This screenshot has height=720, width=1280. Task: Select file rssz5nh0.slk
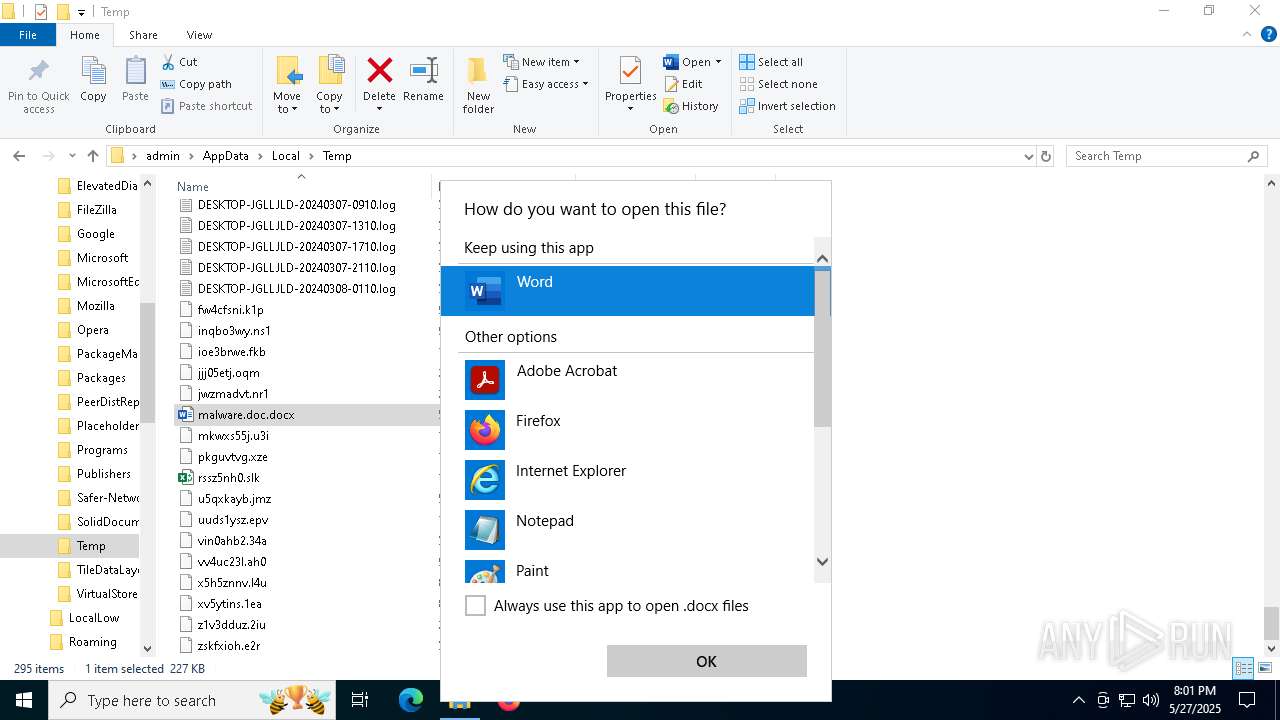click(x=229, y=478)
